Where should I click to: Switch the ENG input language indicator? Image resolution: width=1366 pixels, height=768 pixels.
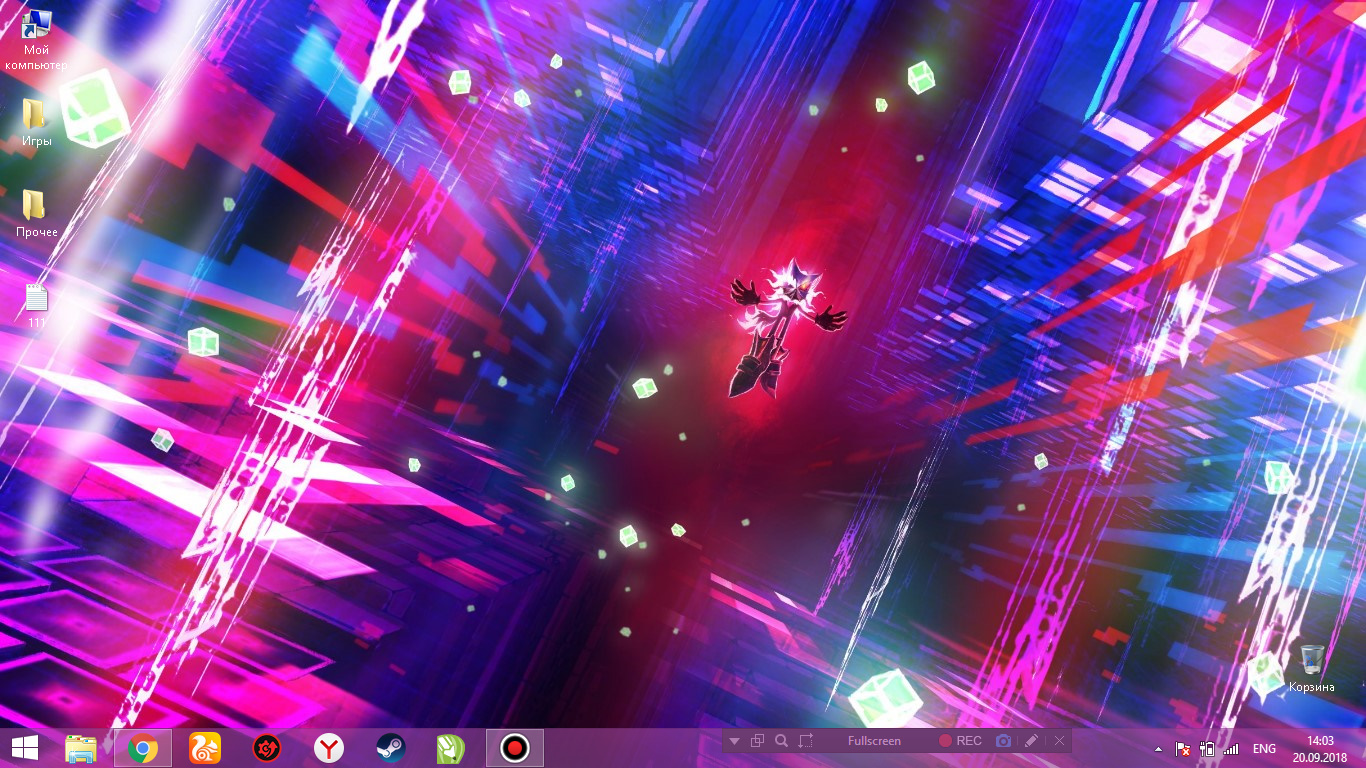(1264, 749)
